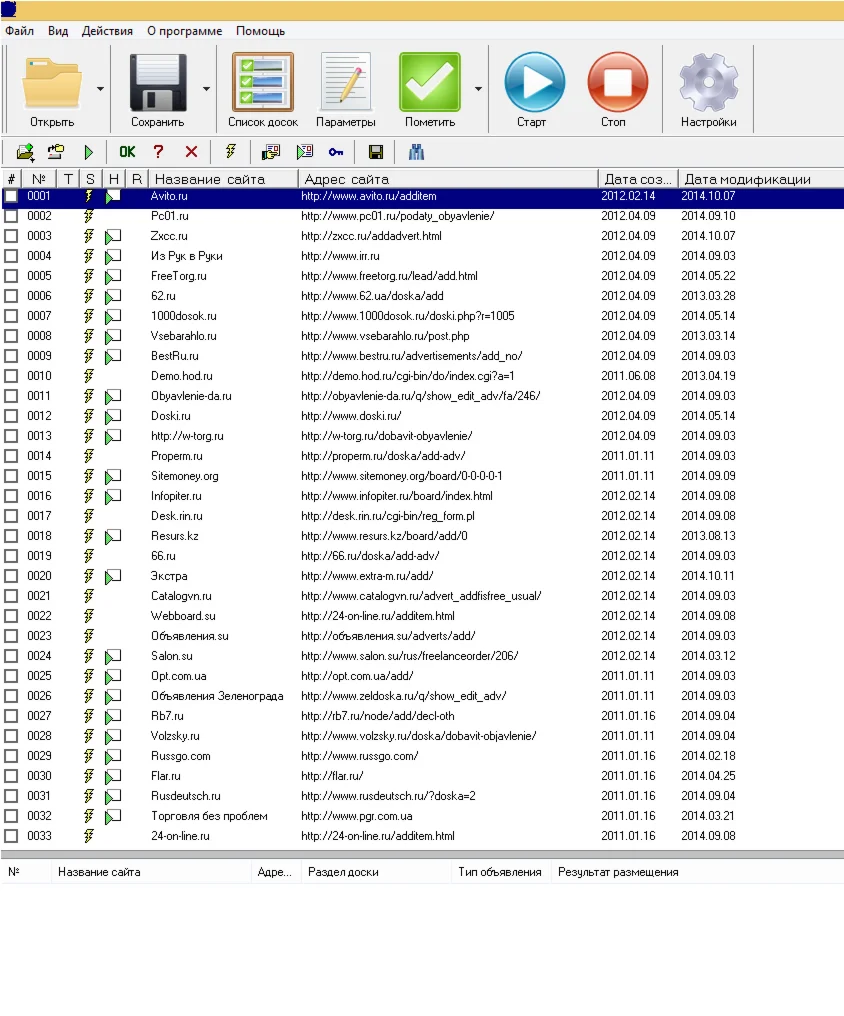Click the binoculars search icon
Screen dimensions: 844x1016
point(416,151)
